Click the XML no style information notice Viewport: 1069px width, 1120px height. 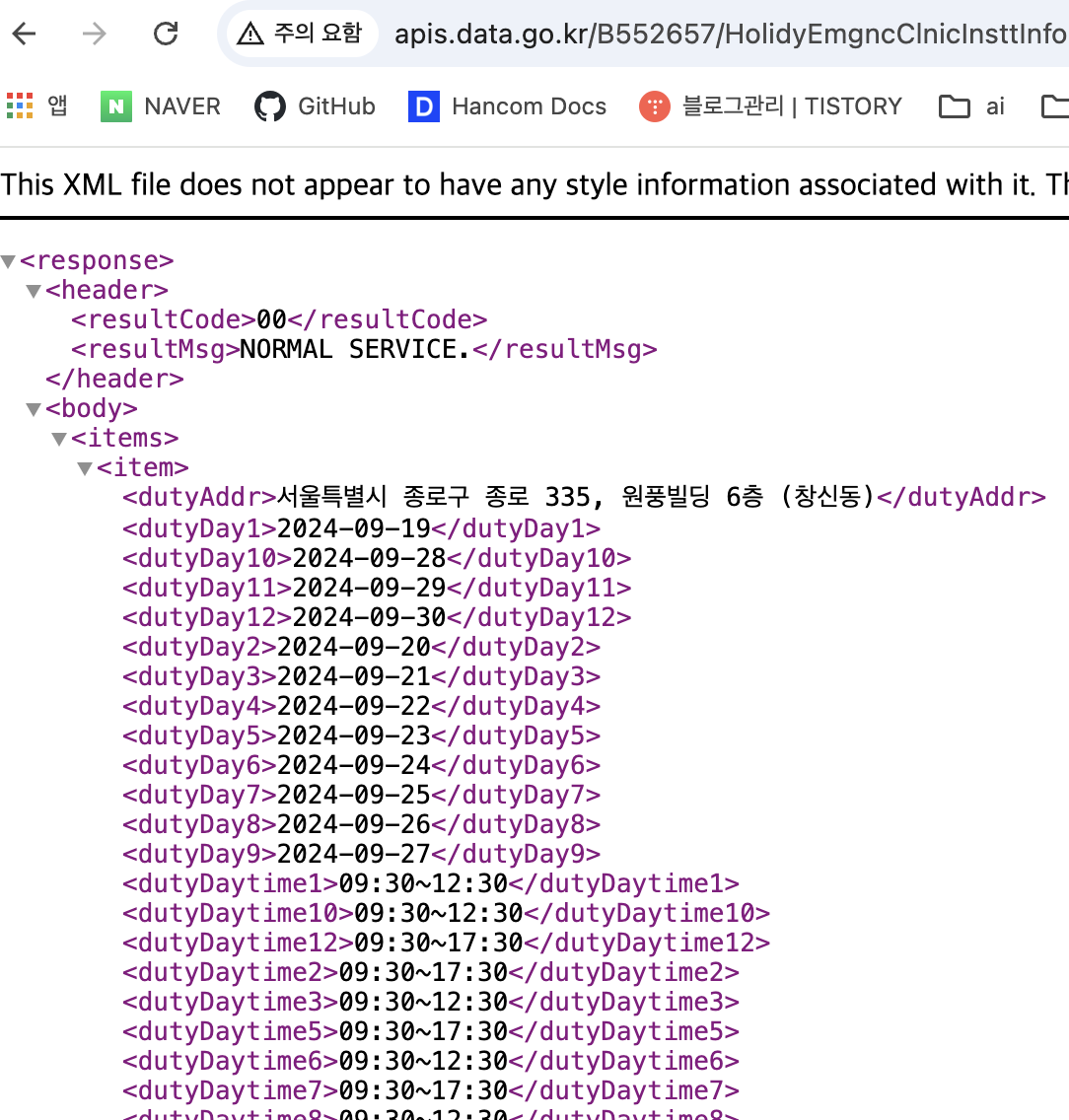click(534, 185)
